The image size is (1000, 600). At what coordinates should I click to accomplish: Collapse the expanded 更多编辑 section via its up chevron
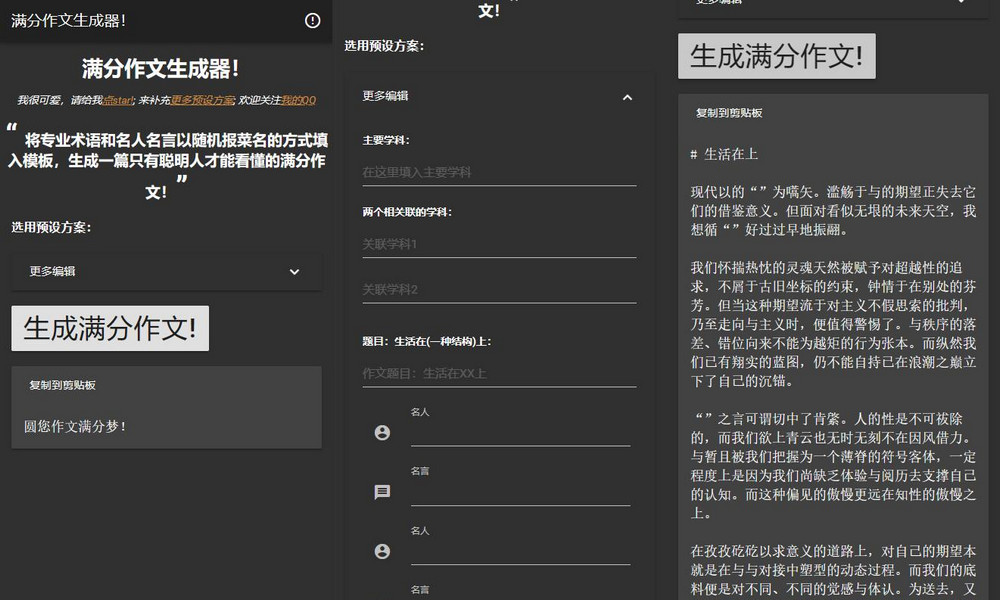[627, 97]
